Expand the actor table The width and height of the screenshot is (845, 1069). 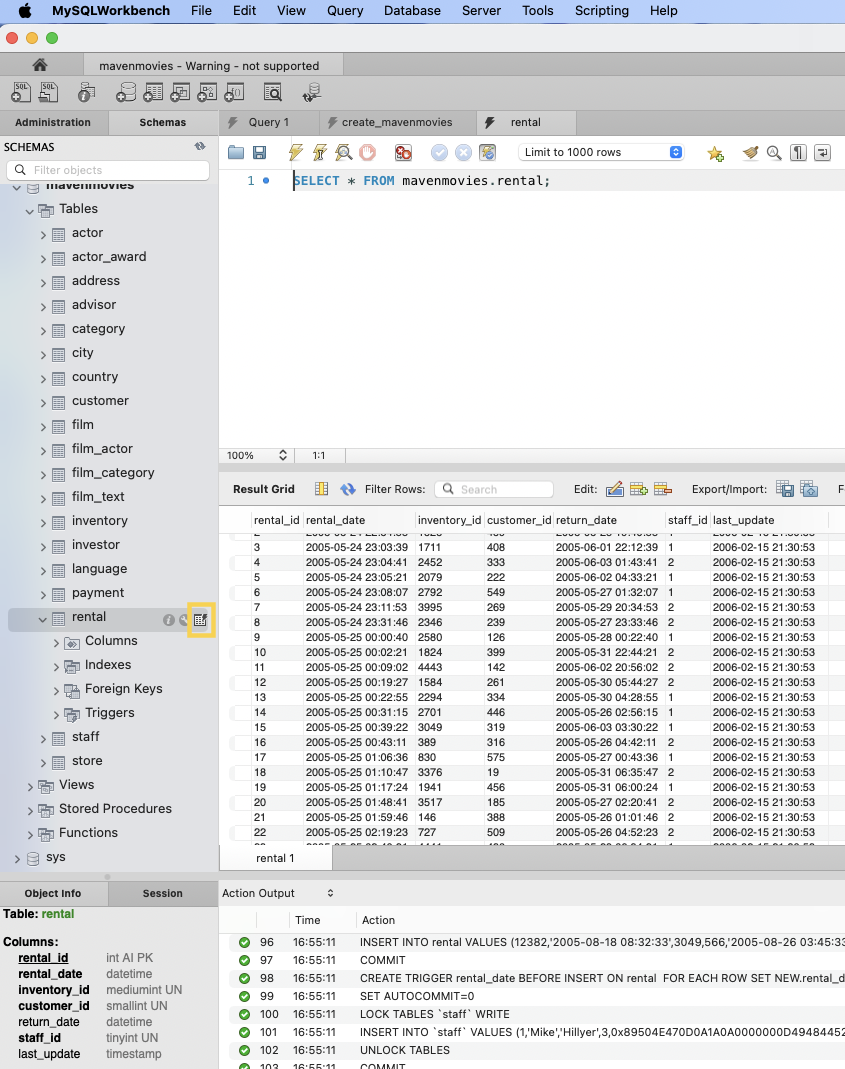point(43,235)
